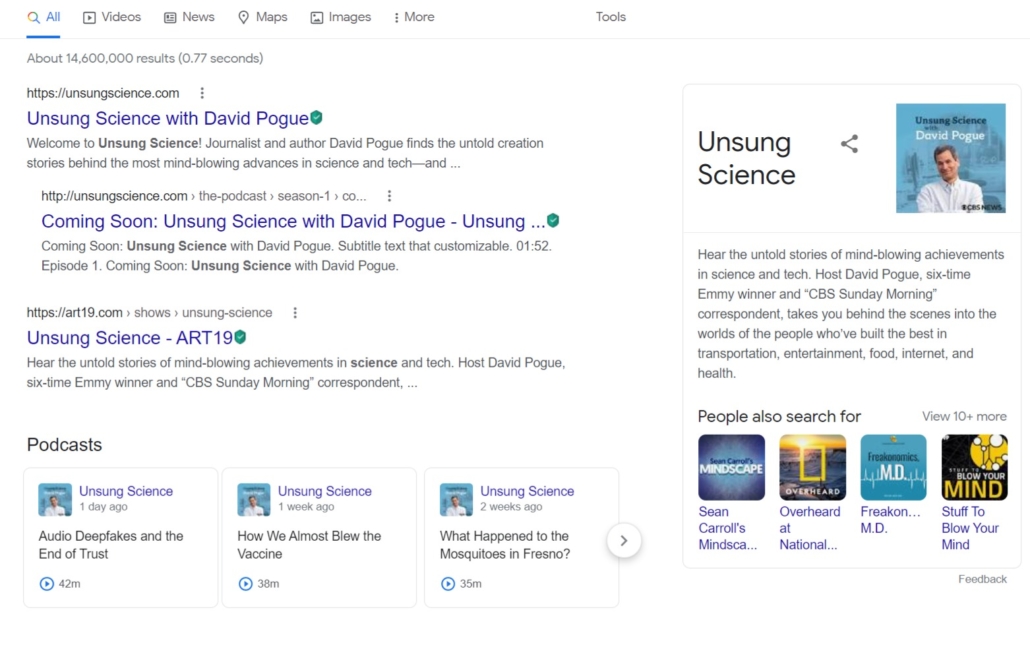Open Unsung Science cover image in knowledge panel
The image size is (1030, 645).
951,158
